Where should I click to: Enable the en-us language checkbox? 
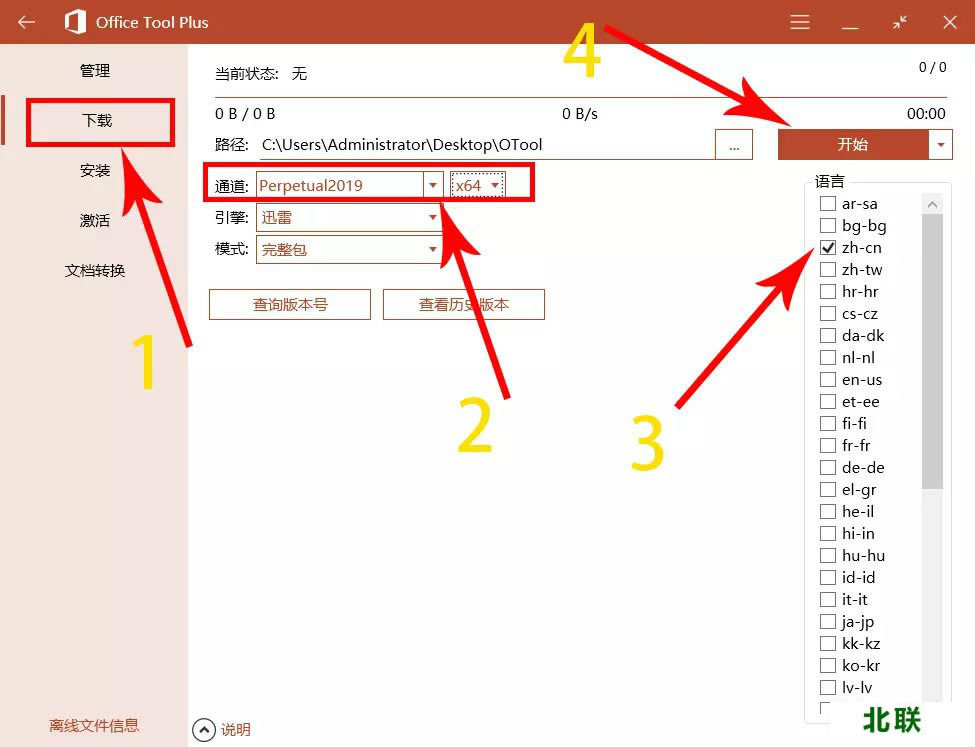click(x=828, y=380)
